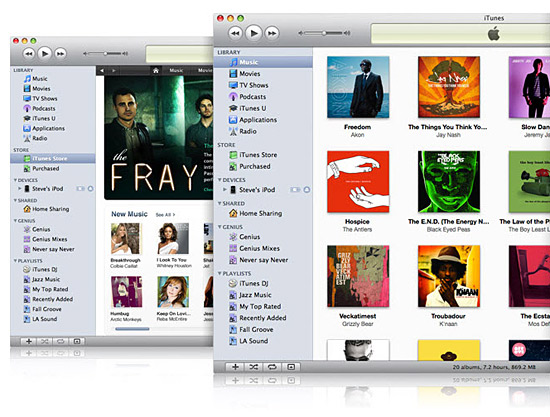Click Rewind button in back iTunes window

29,54
